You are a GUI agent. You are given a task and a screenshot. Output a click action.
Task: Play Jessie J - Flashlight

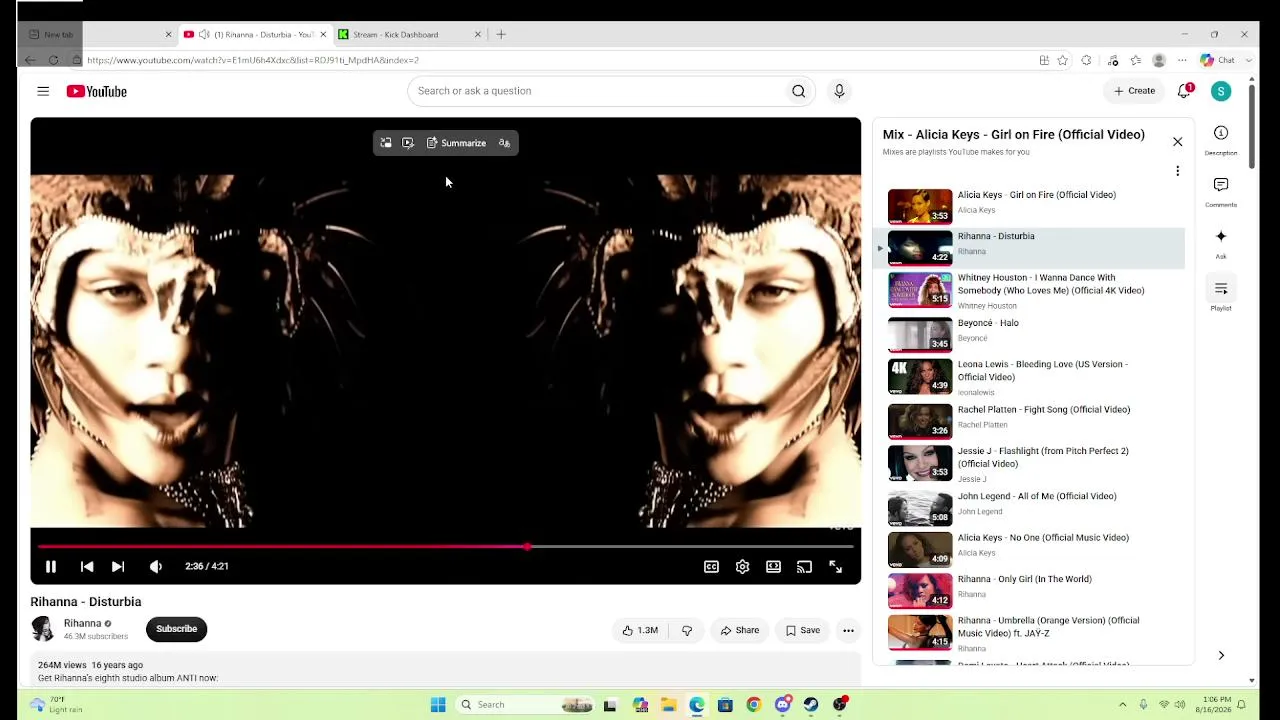tap(1030, 463)
